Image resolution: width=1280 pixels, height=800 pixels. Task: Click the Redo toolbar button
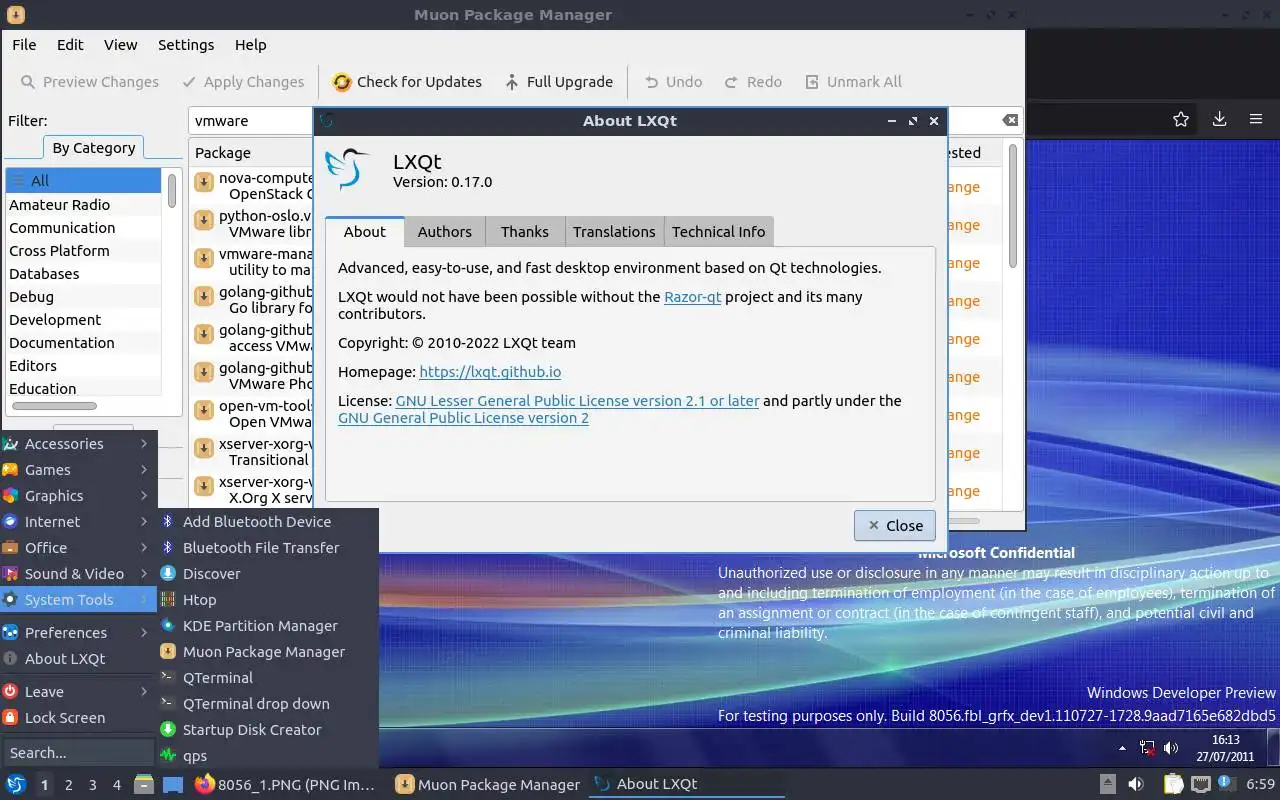coord(753,82)
